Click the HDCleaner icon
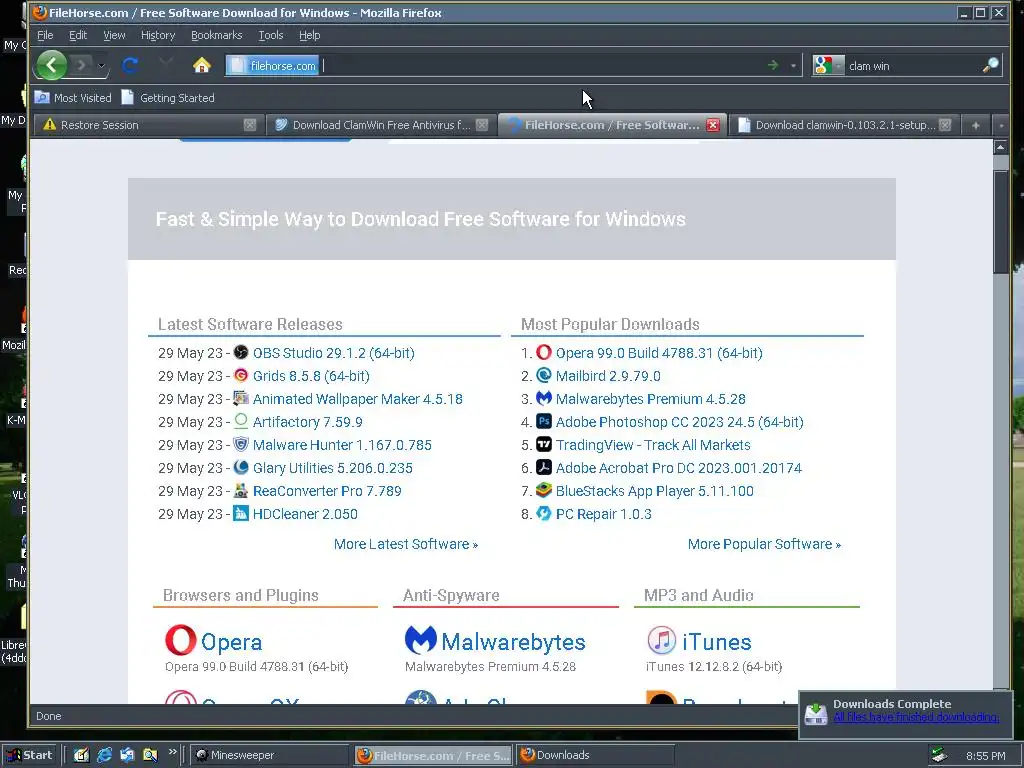The width and height of the screenshot is (1024, 768). (241, 513)
